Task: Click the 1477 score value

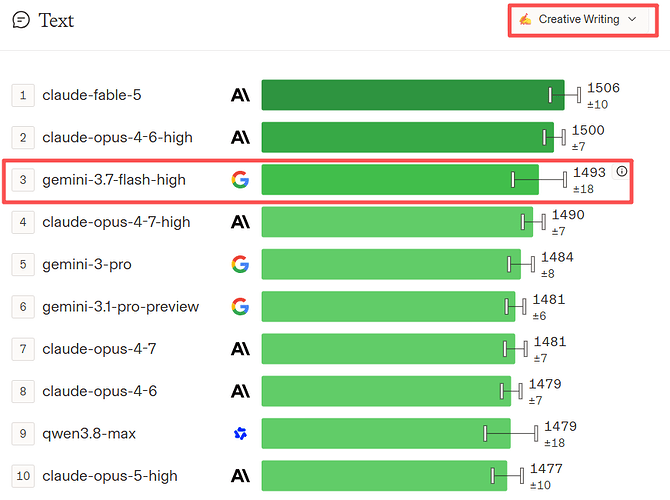Action: pos(546,468)
